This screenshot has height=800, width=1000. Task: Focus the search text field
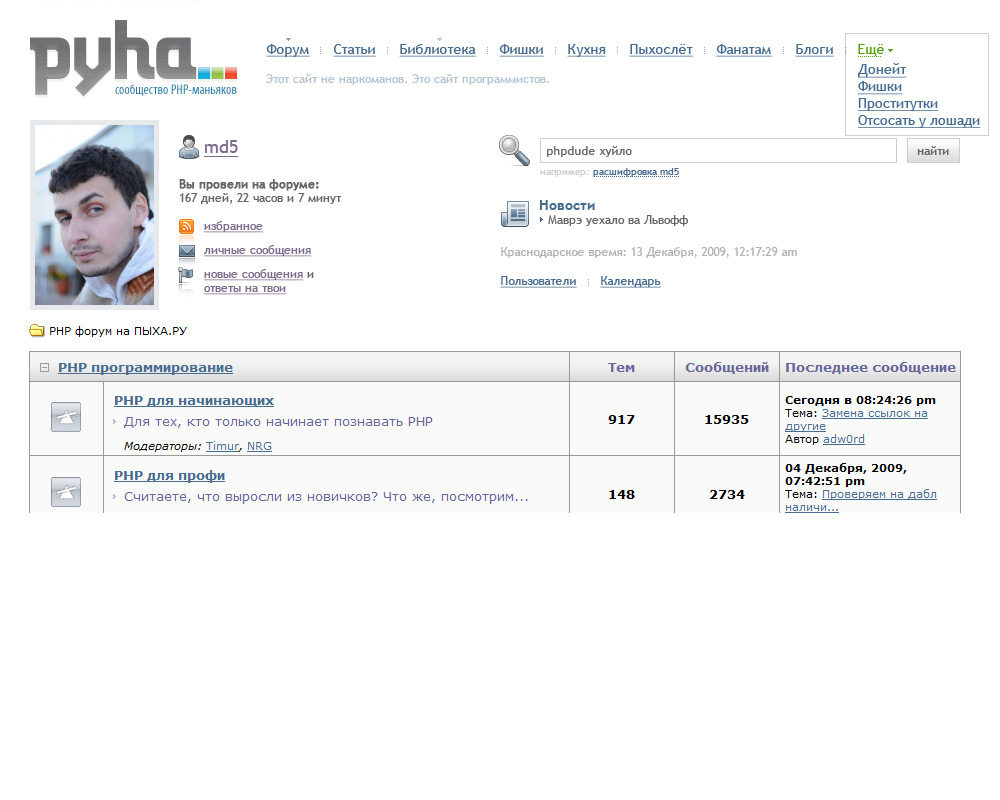[717, 151]
